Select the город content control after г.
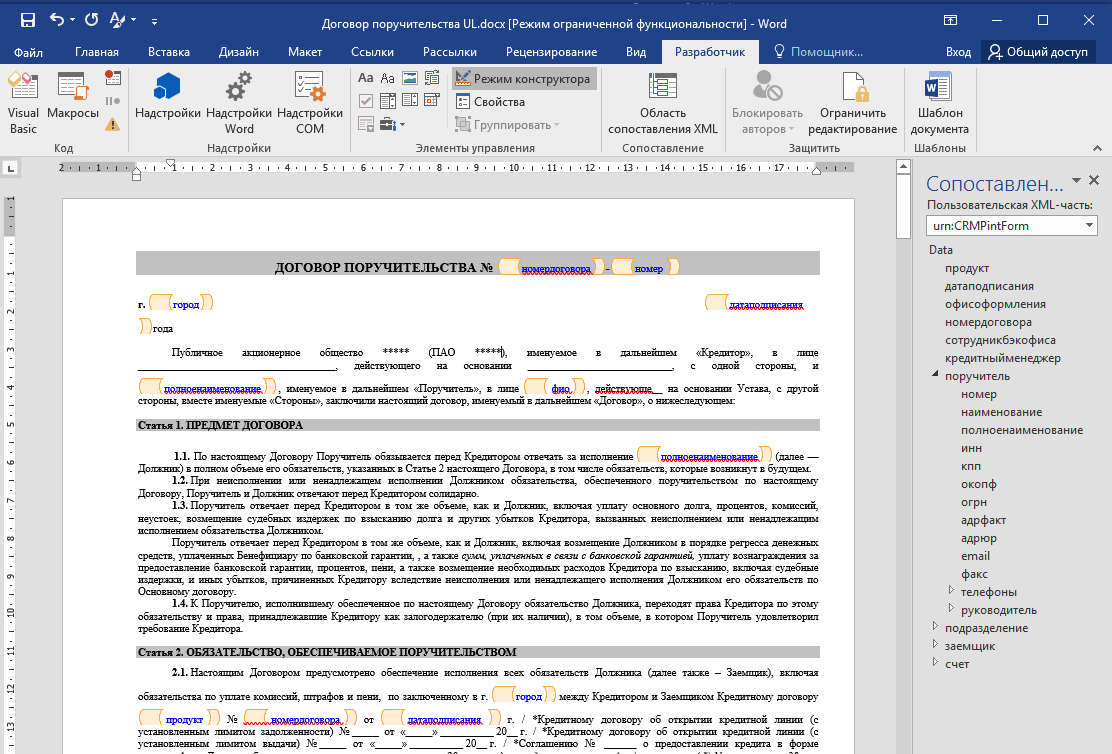The image size is (1112, 754). point(182,304)
